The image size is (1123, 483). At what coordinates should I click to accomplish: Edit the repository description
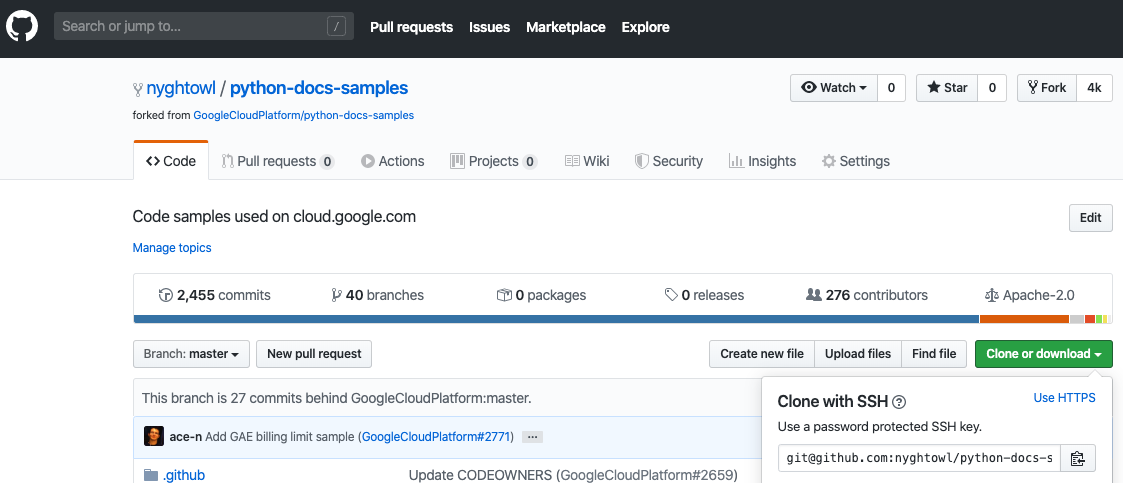[1090, 218]
